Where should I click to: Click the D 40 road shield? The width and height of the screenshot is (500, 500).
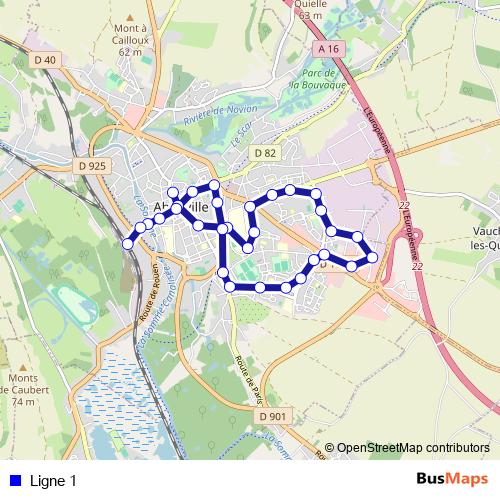45,60
